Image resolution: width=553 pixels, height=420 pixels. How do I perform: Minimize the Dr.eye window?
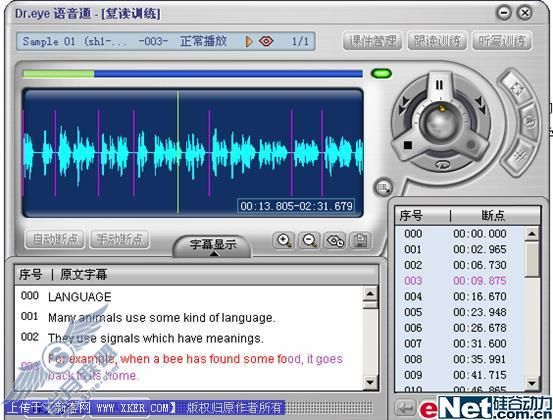coord(504,13)
